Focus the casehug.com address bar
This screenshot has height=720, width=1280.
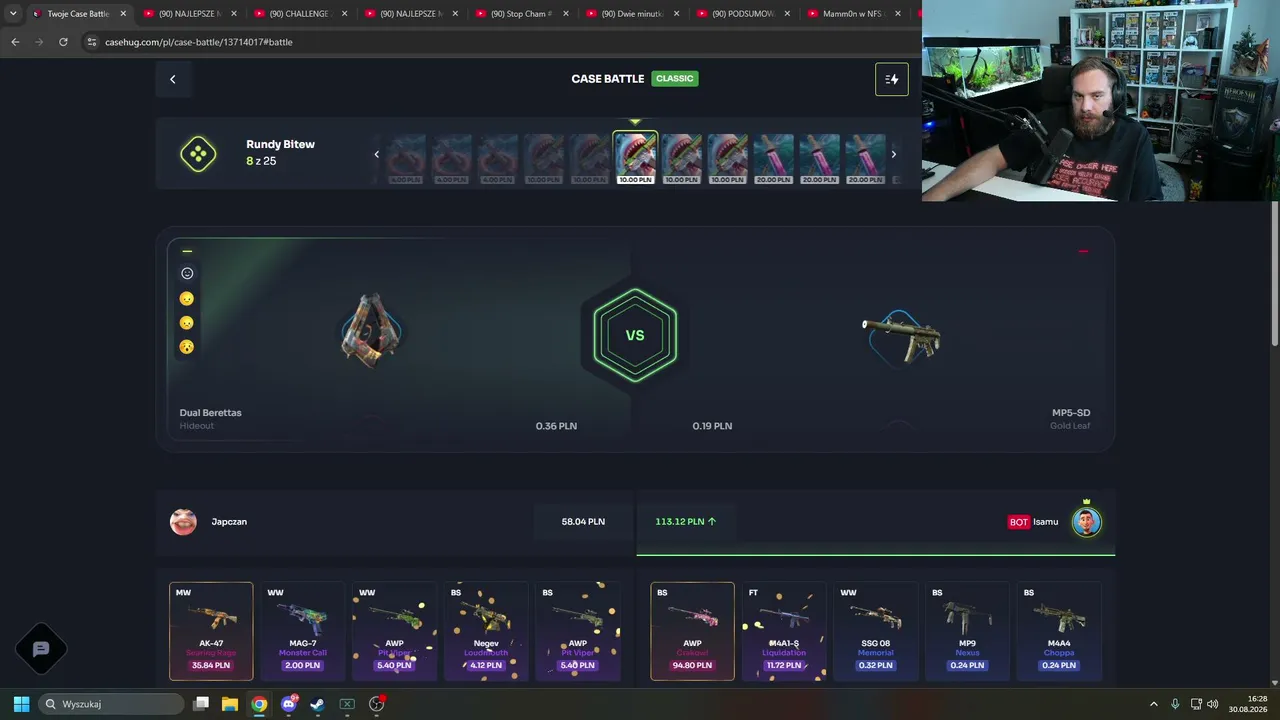[500, 42]
